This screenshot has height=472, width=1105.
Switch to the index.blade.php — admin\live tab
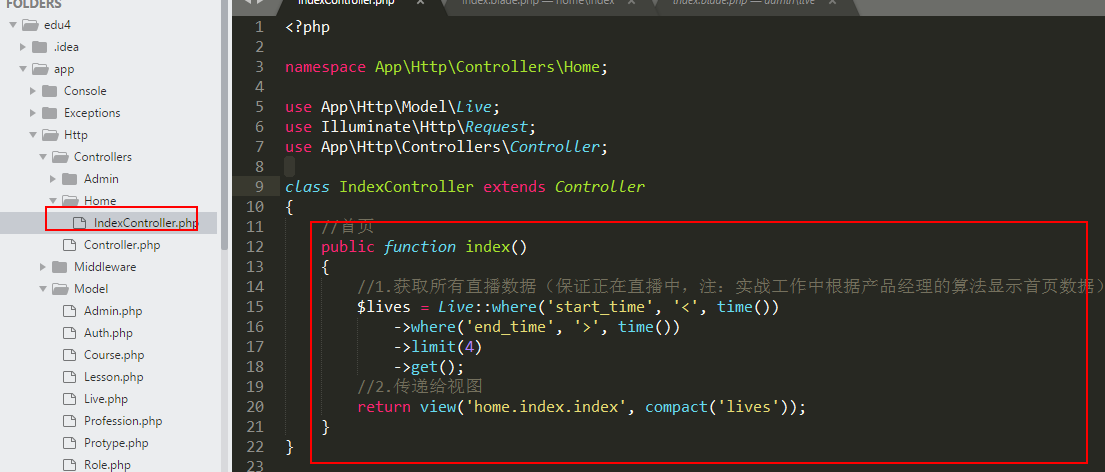click(732, 3)
